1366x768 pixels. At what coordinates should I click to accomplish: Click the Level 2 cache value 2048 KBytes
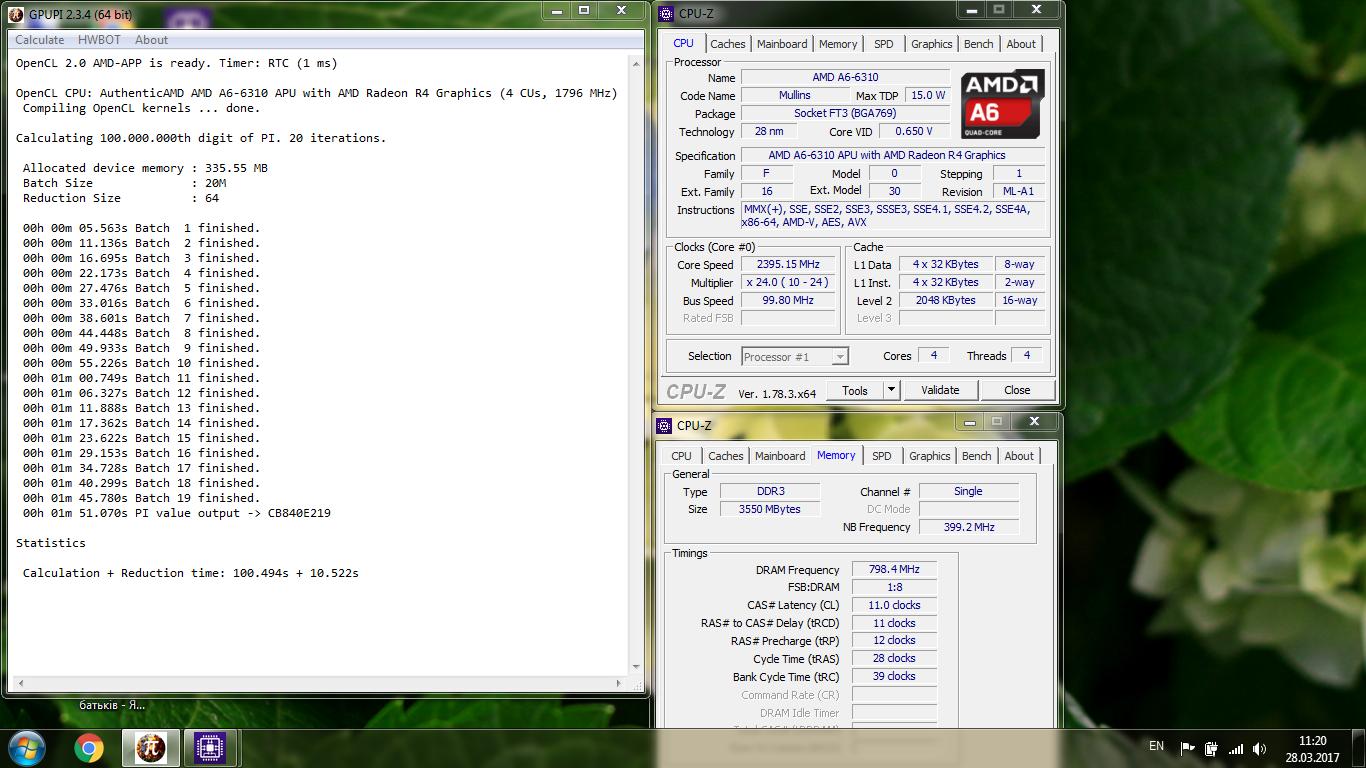pos(945,301)
